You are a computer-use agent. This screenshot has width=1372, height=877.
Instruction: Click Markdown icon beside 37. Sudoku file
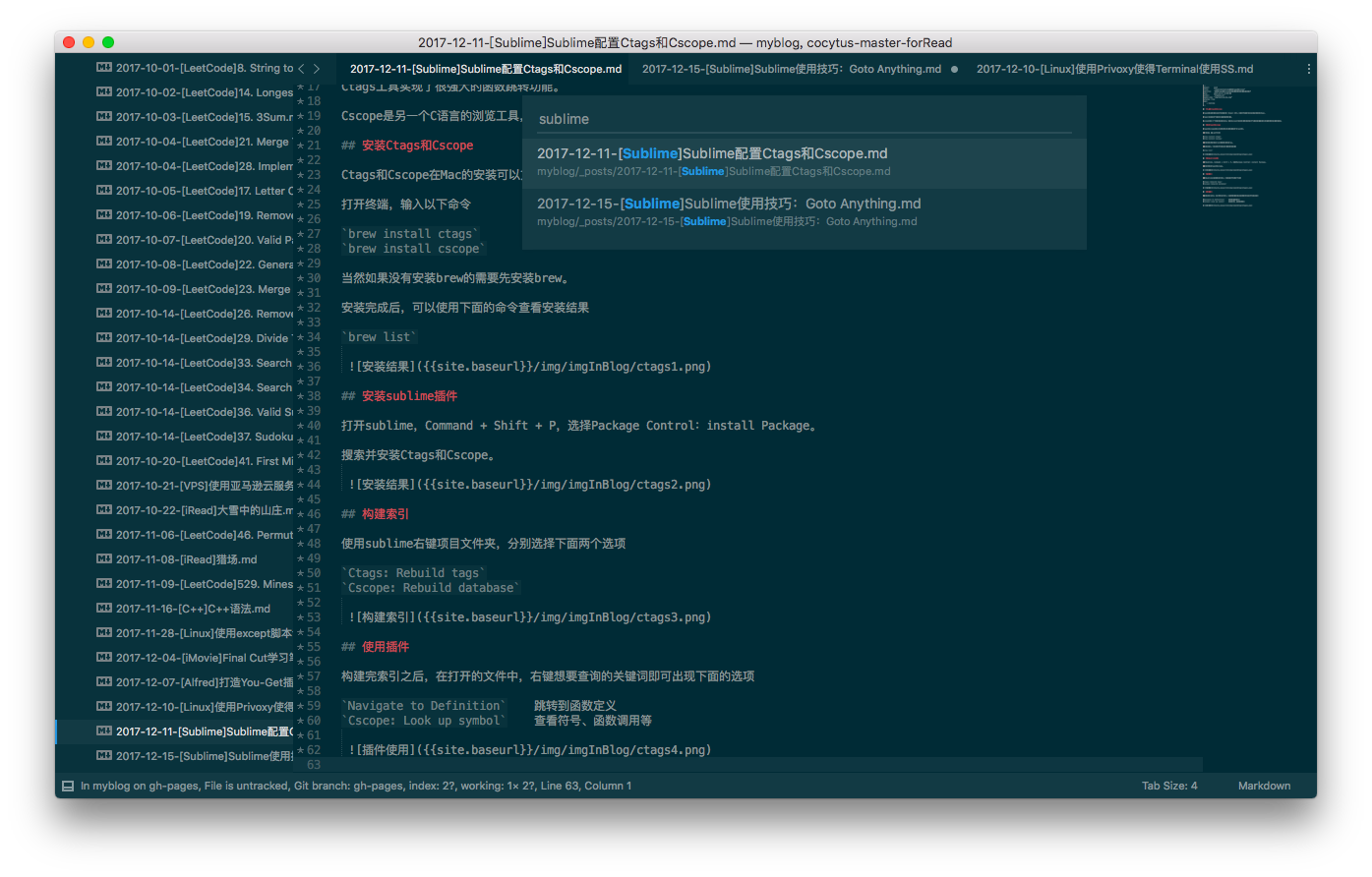[104, 437]
